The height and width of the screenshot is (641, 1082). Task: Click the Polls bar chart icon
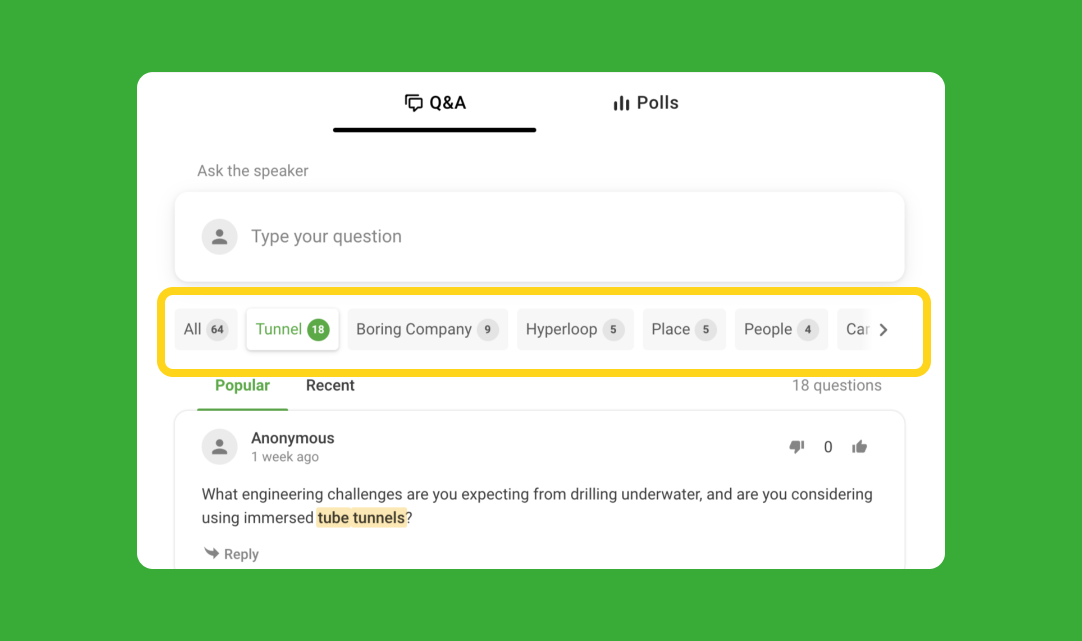pos(621,103)
